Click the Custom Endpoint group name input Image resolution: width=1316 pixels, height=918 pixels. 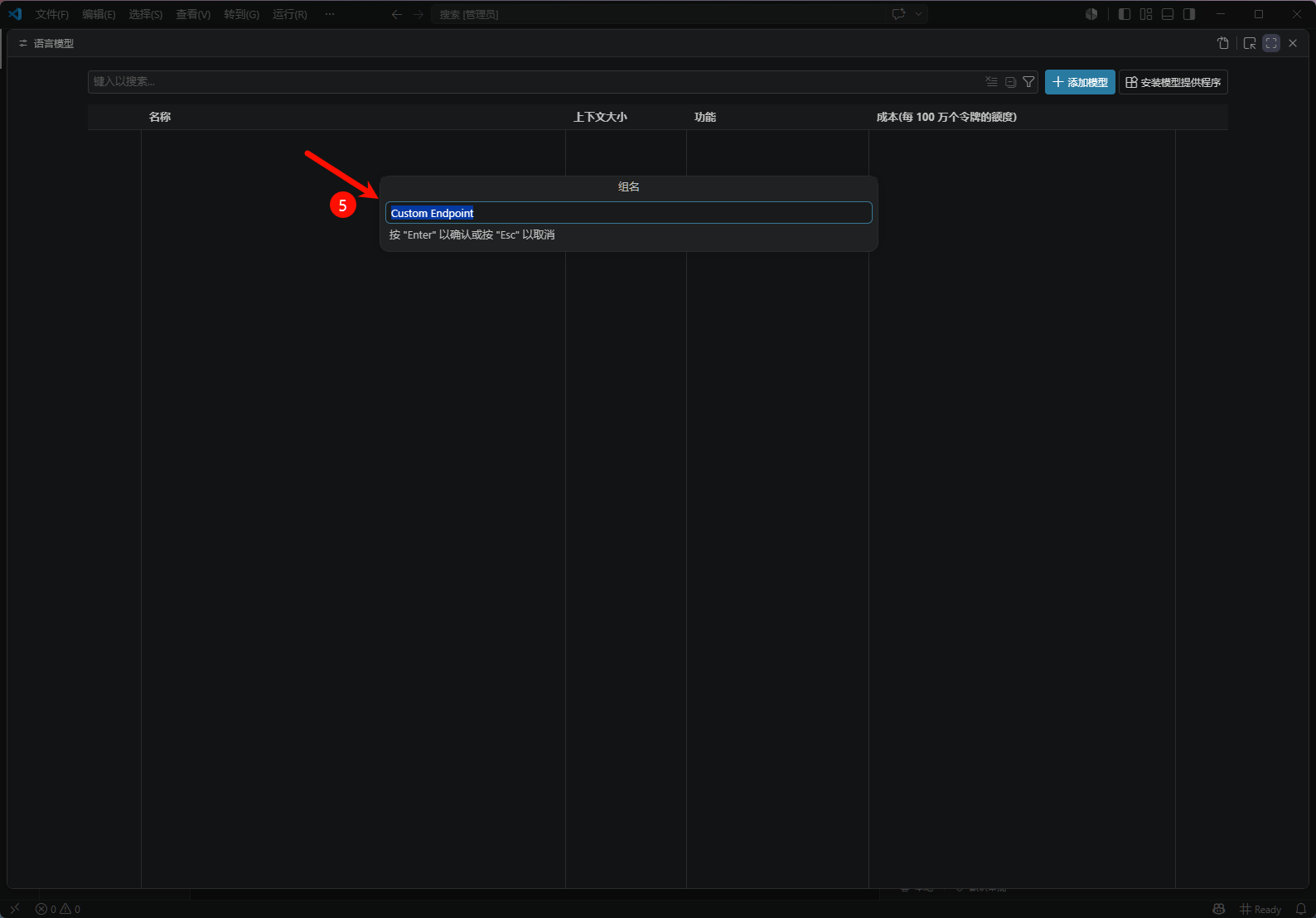(629, 213)
